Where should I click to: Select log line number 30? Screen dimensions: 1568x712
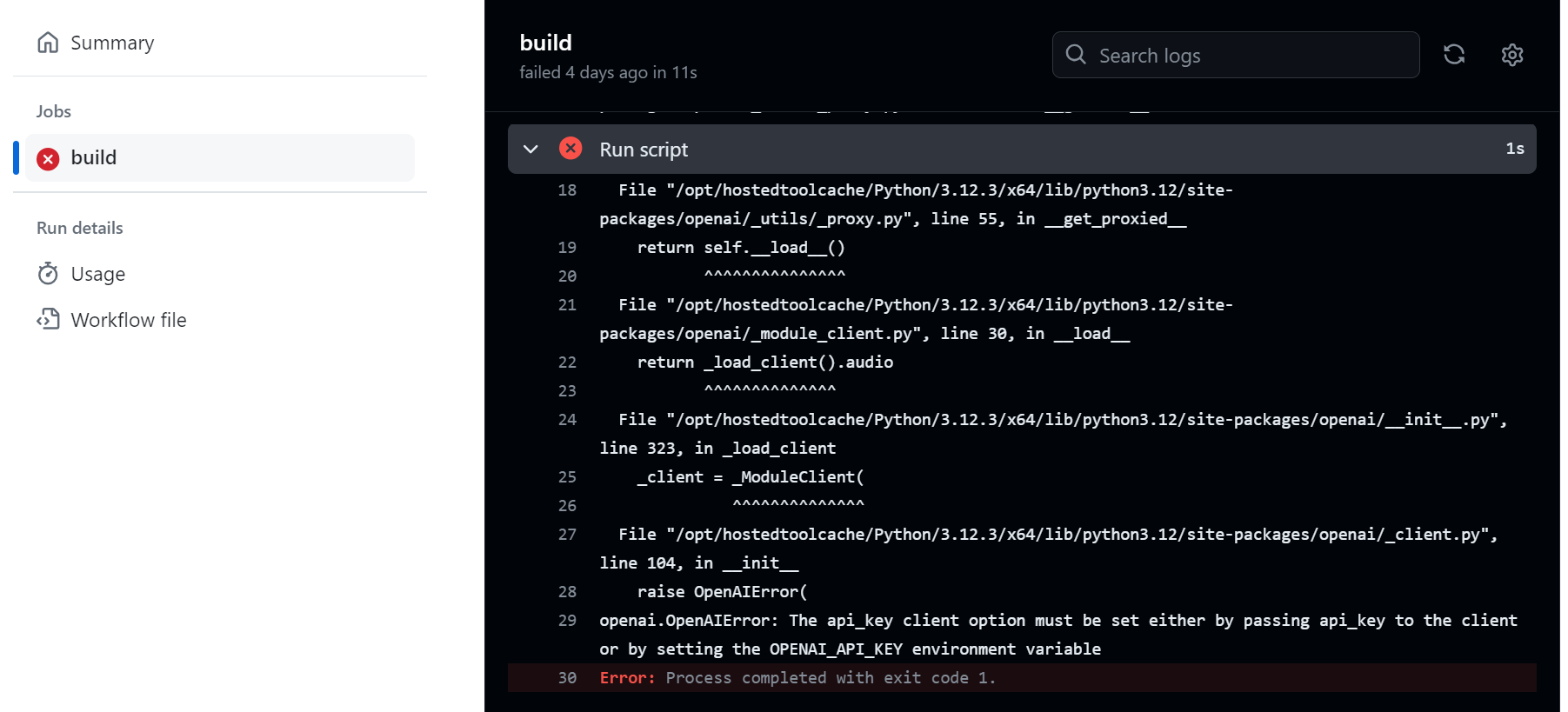[567, 678]
